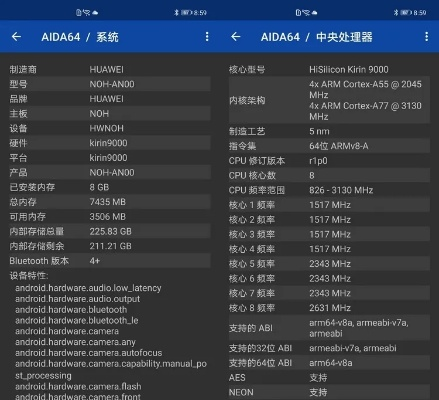The image size is (439, 400).
Task: Select the Cortex-A55 @ 2045 MHz line
Action: (x=365, y=89)
